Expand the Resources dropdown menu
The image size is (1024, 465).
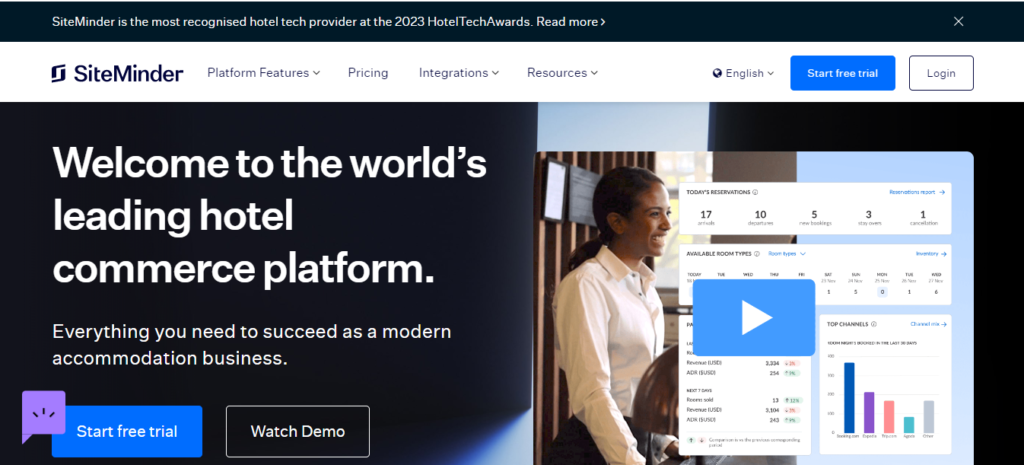pyautogui.click(x=562, y=72)
